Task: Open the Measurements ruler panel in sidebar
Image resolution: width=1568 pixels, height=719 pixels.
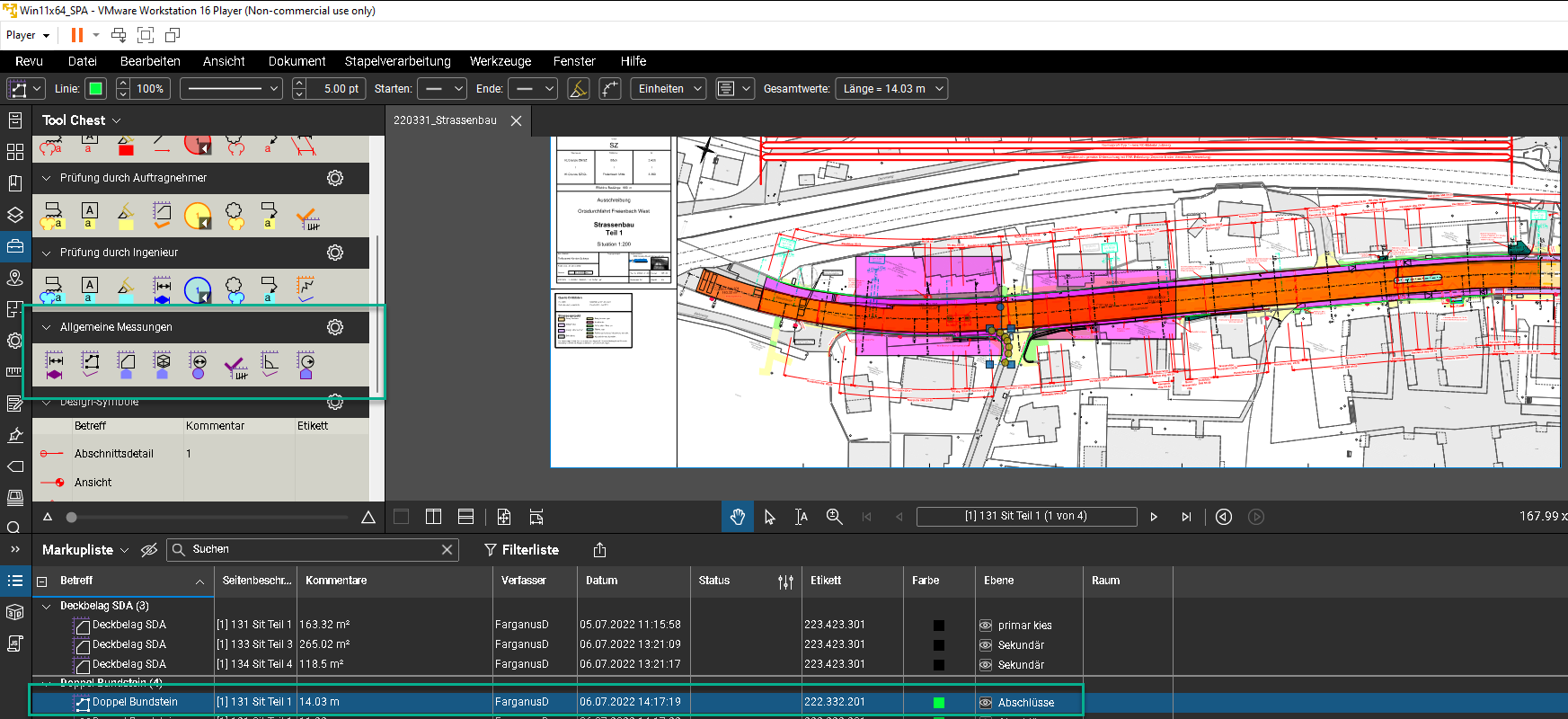Action: tap(15, 371)
